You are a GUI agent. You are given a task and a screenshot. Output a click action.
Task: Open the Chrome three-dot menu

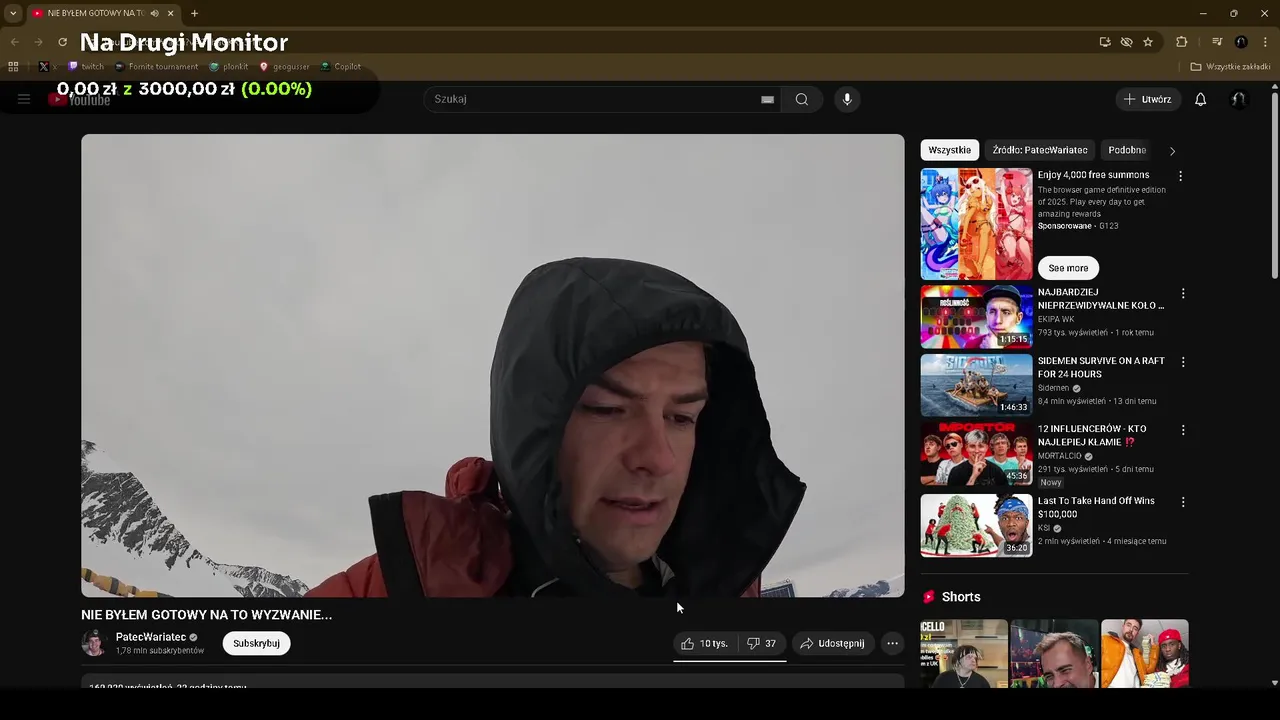(x=1266, y=42)
